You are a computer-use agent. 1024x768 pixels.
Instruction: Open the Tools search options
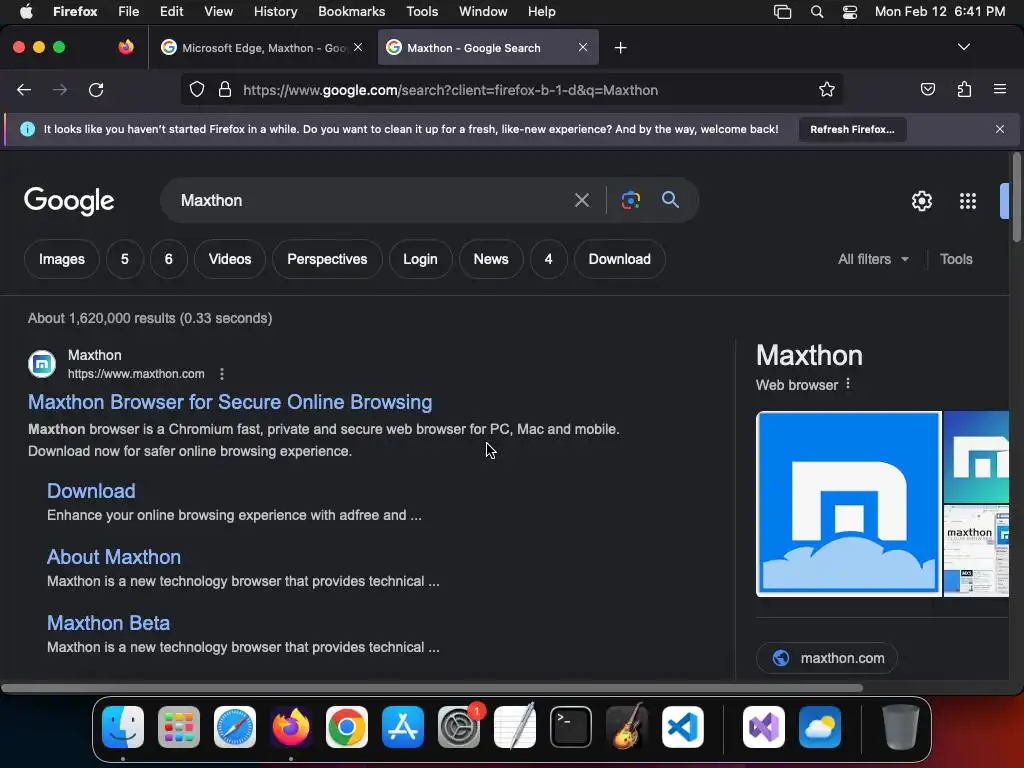tap(955, 259)
